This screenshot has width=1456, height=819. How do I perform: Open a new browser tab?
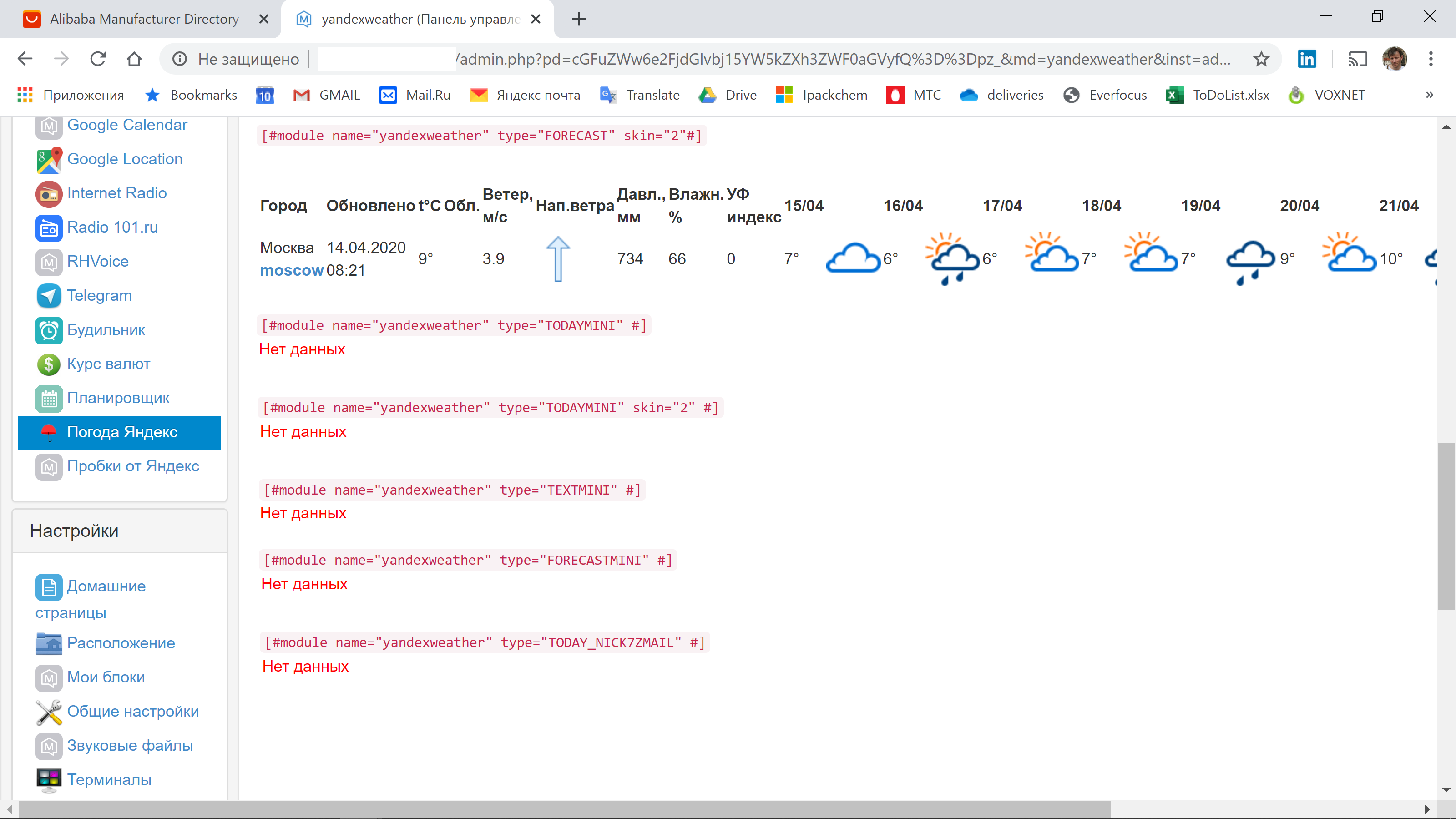tap(578, 19)
